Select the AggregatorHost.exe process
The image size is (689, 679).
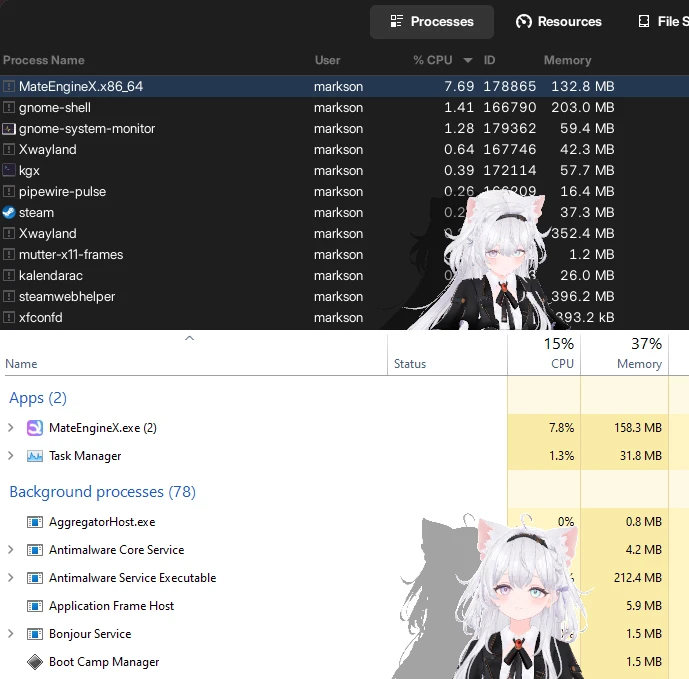(344, 522)
